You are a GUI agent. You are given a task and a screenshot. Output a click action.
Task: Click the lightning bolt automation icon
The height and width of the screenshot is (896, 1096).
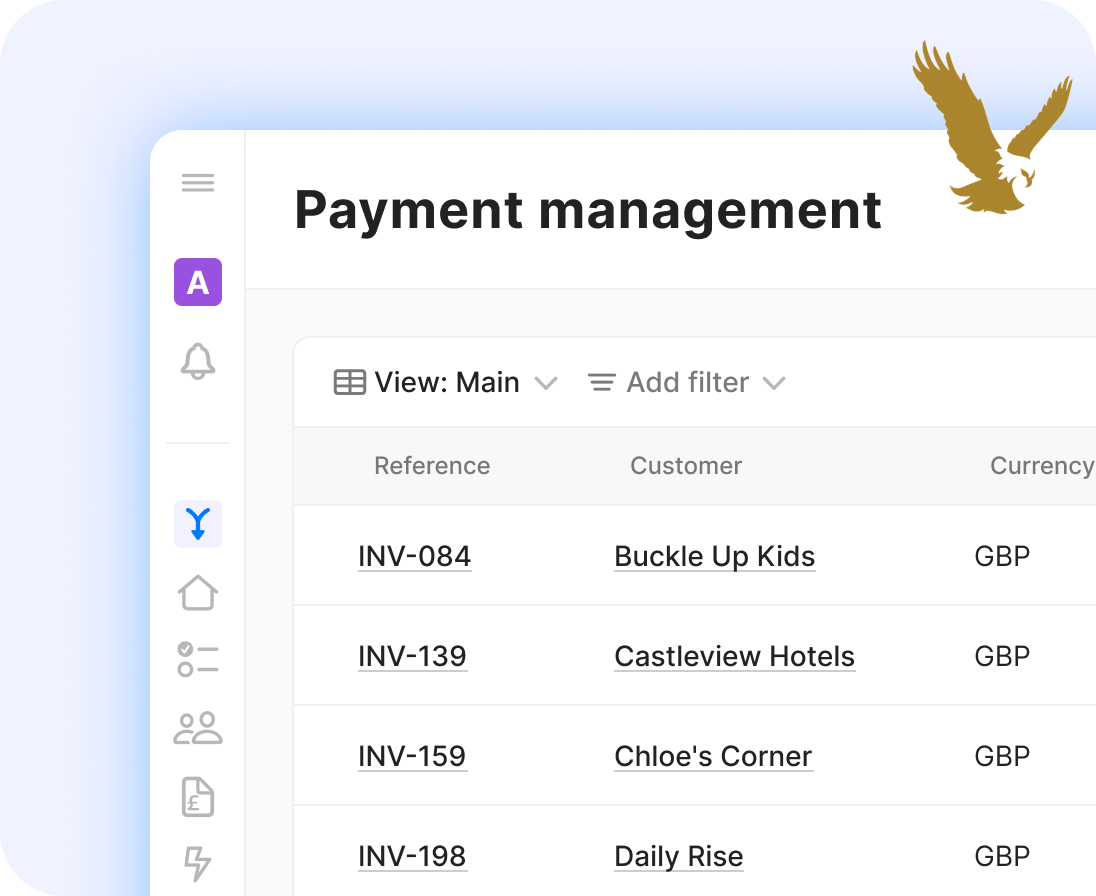[x=198, y=863]
